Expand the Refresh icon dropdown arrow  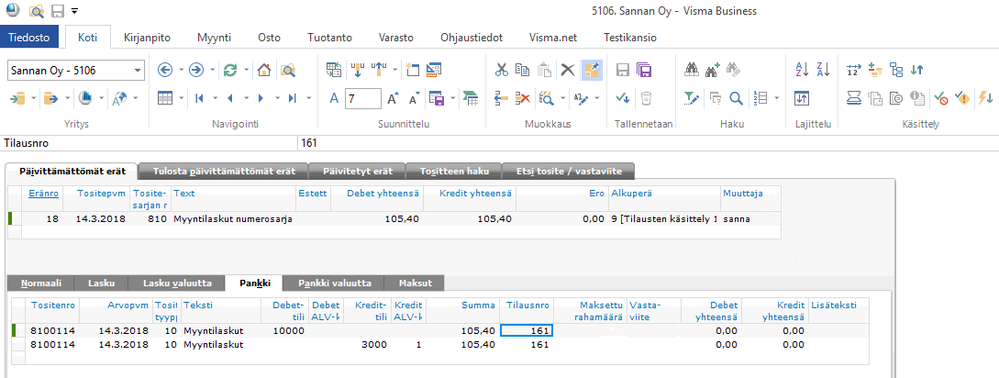247,69
